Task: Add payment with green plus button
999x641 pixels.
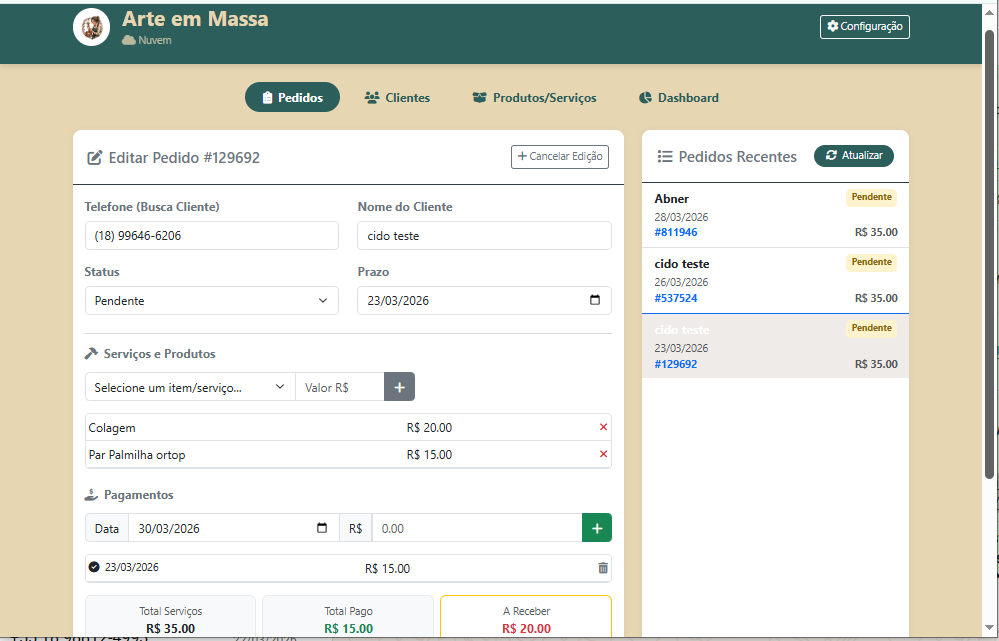Action: (597, 528)
